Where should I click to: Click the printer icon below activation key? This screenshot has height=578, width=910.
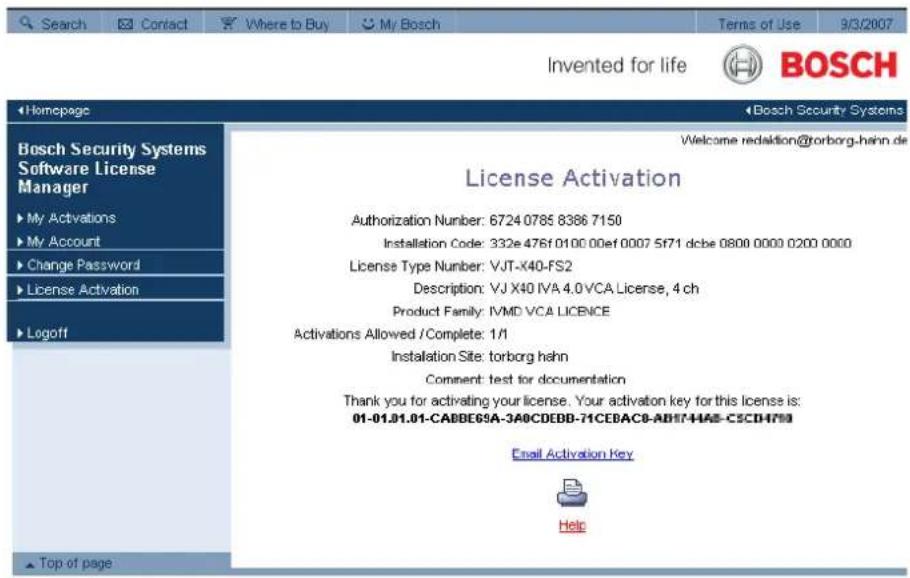(x=572, y=493)
